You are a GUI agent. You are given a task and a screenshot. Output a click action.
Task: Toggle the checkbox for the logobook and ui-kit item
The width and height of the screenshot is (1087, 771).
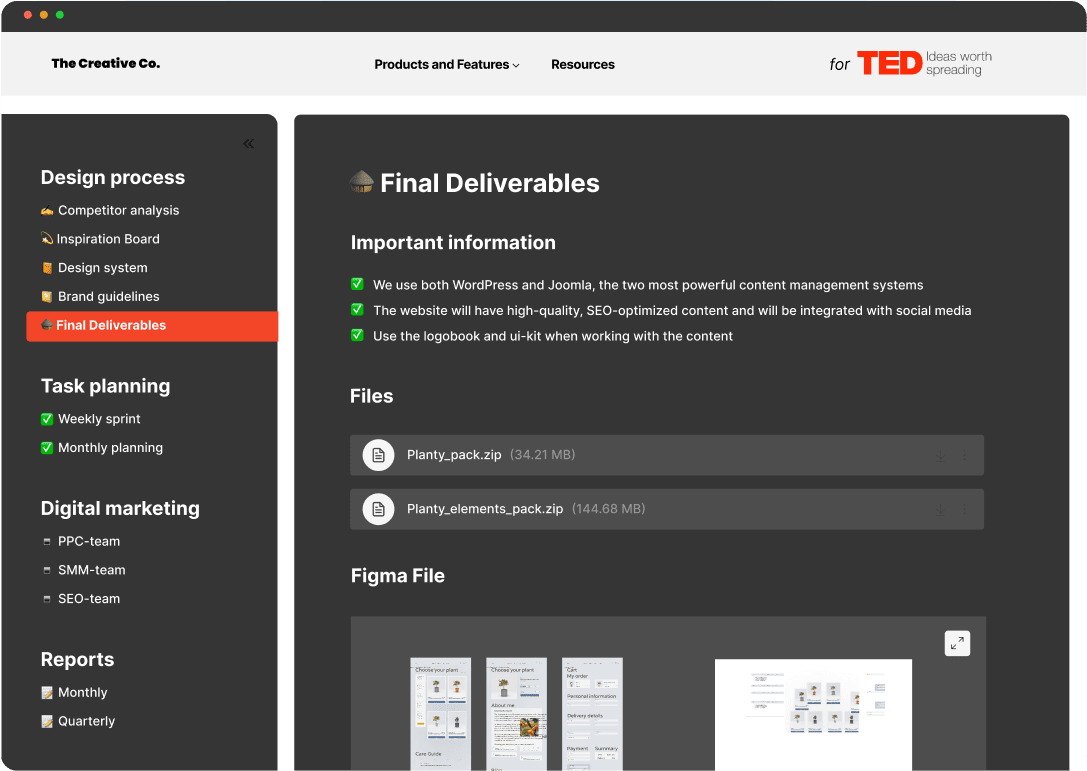(x=357, y=336)
